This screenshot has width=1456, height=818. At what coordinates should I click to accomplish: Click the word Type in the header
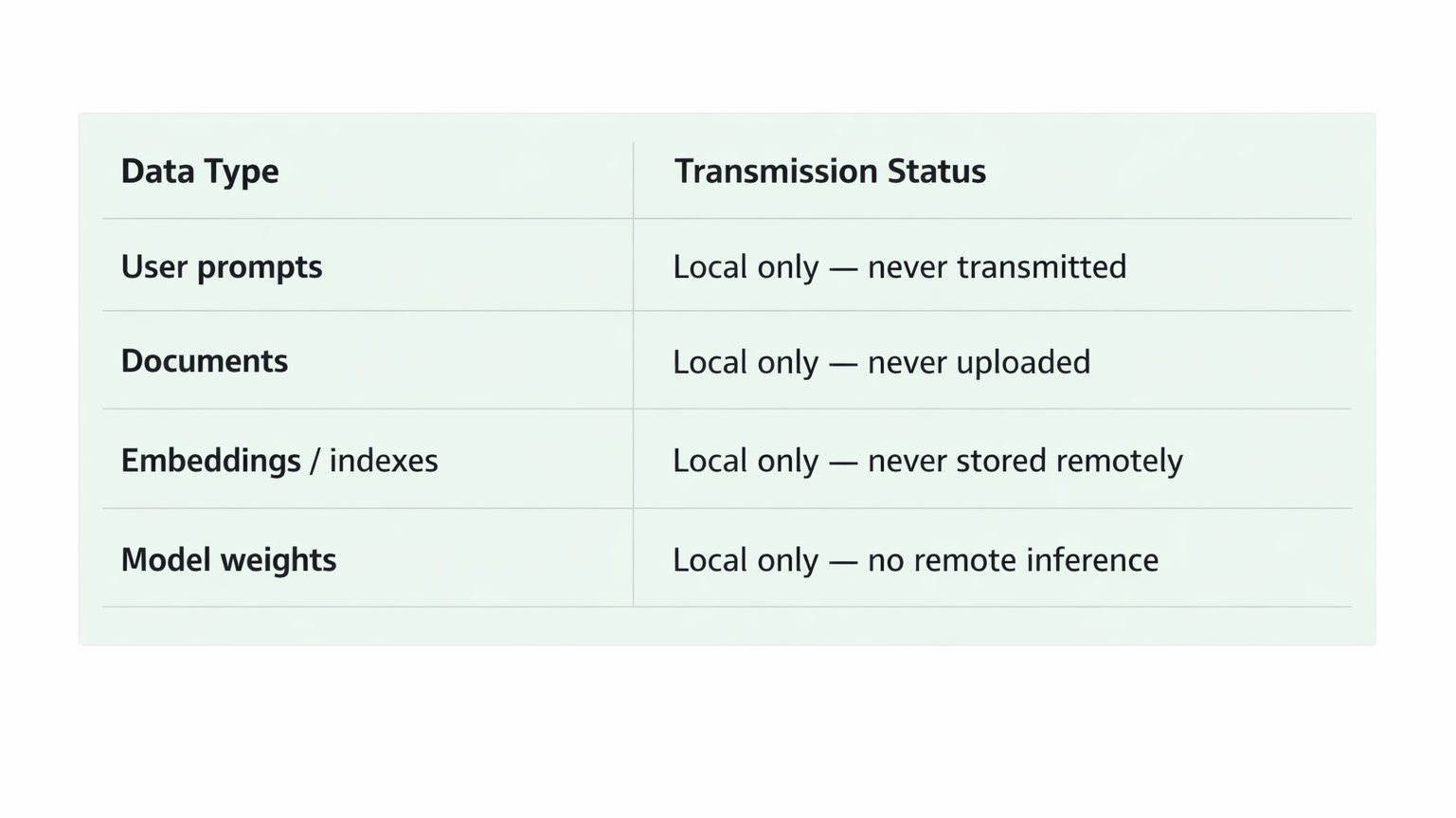[243, 172]
